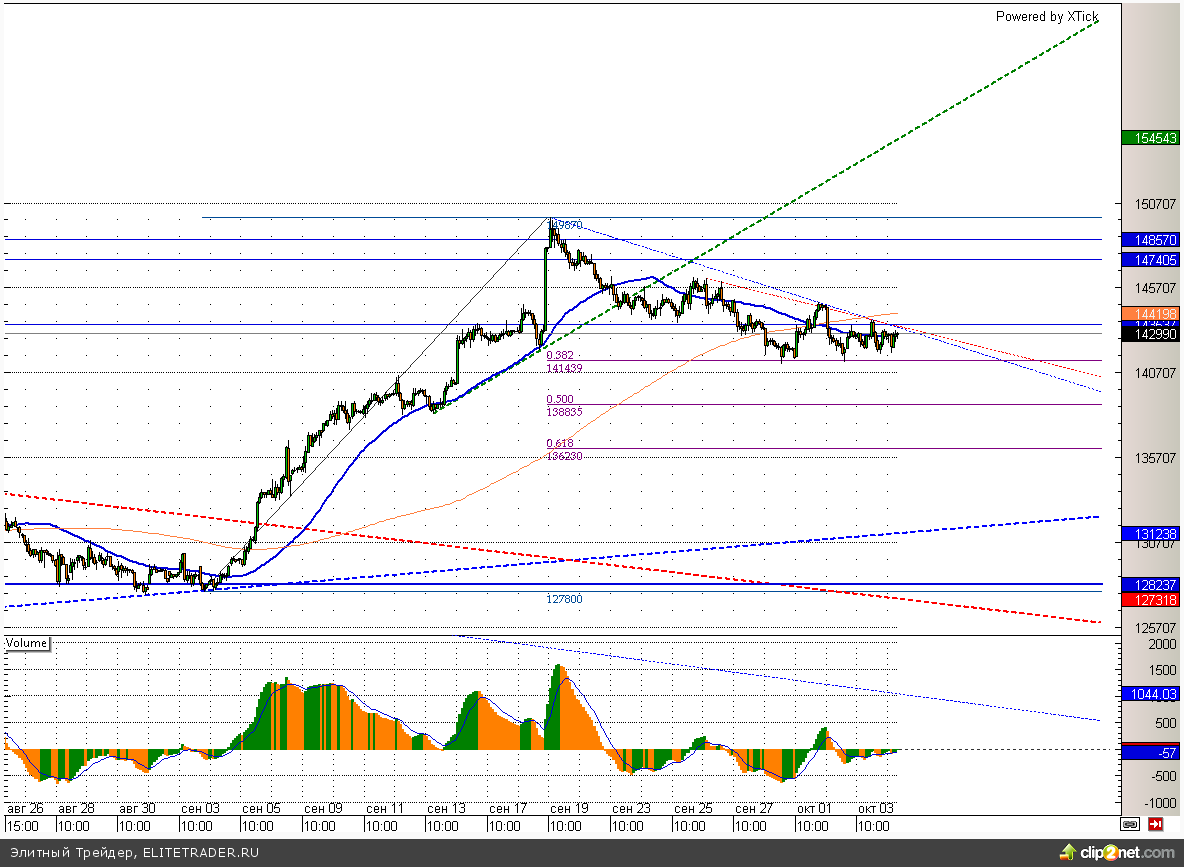Click the сен 19 date on time axis
Image resolution: width=1184 pixels, height=867 pixels.
(569, 808)
